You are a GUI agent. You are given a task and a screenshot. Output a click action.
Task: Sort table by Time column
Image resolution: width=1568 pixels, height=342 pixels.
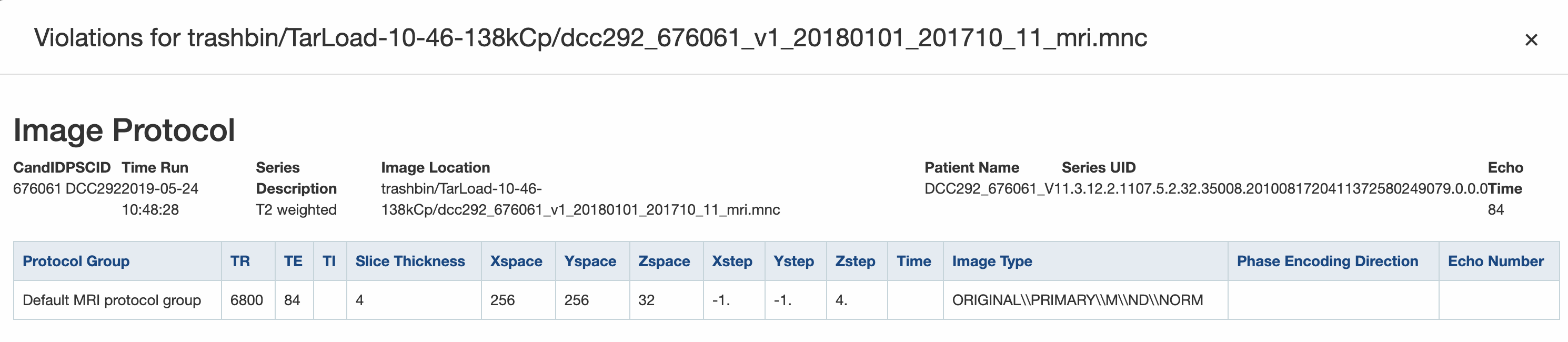tap(915, 261)
